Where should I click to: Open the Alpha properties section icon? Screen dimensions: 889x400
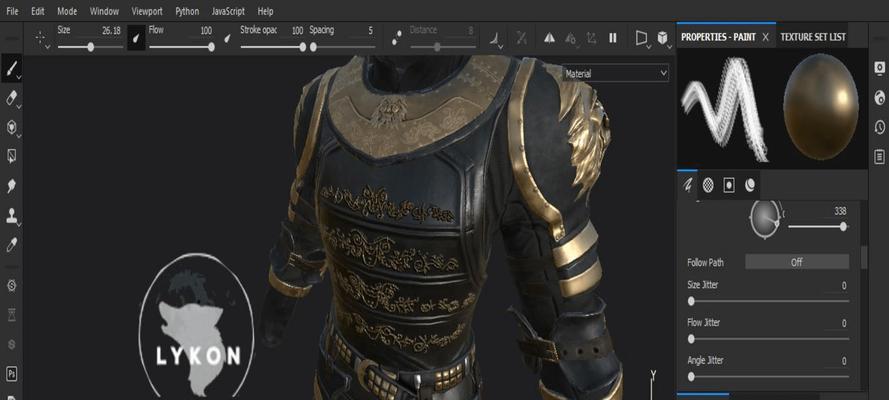click(x=708, y=185)
